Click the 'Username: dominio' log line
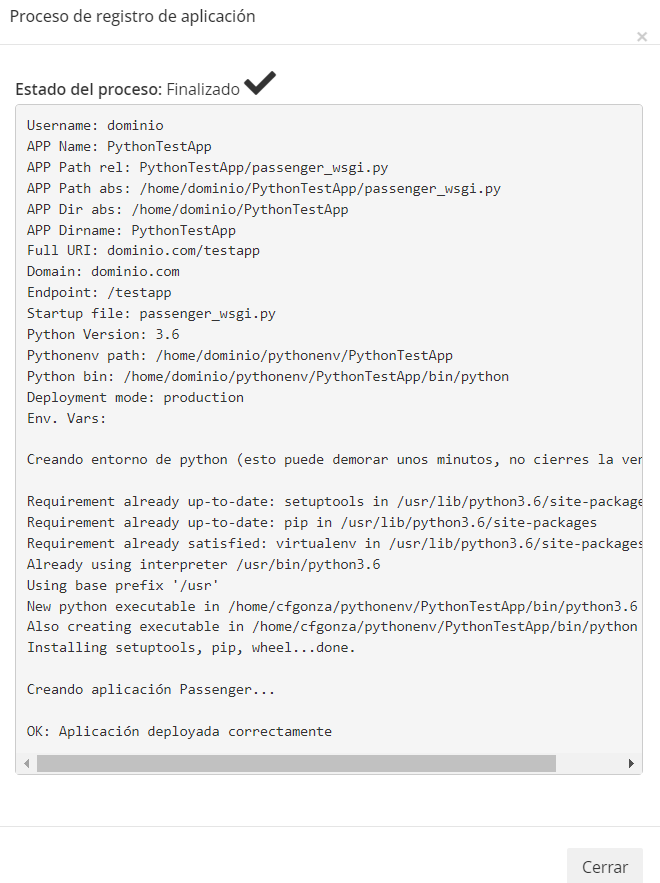The width and height of the screenshot is (660, 883). [x=95, y=126]
